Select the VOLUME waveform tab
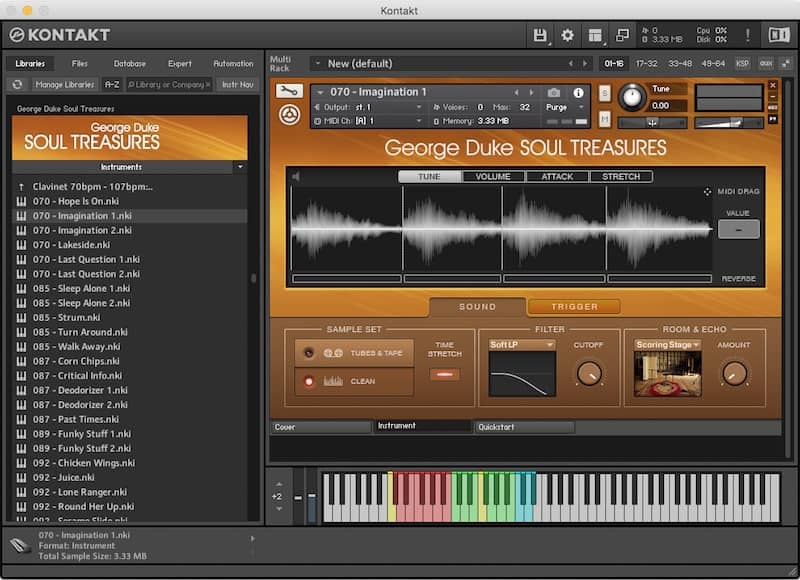This screenshot has height=580, width=800. coord(493,176)
